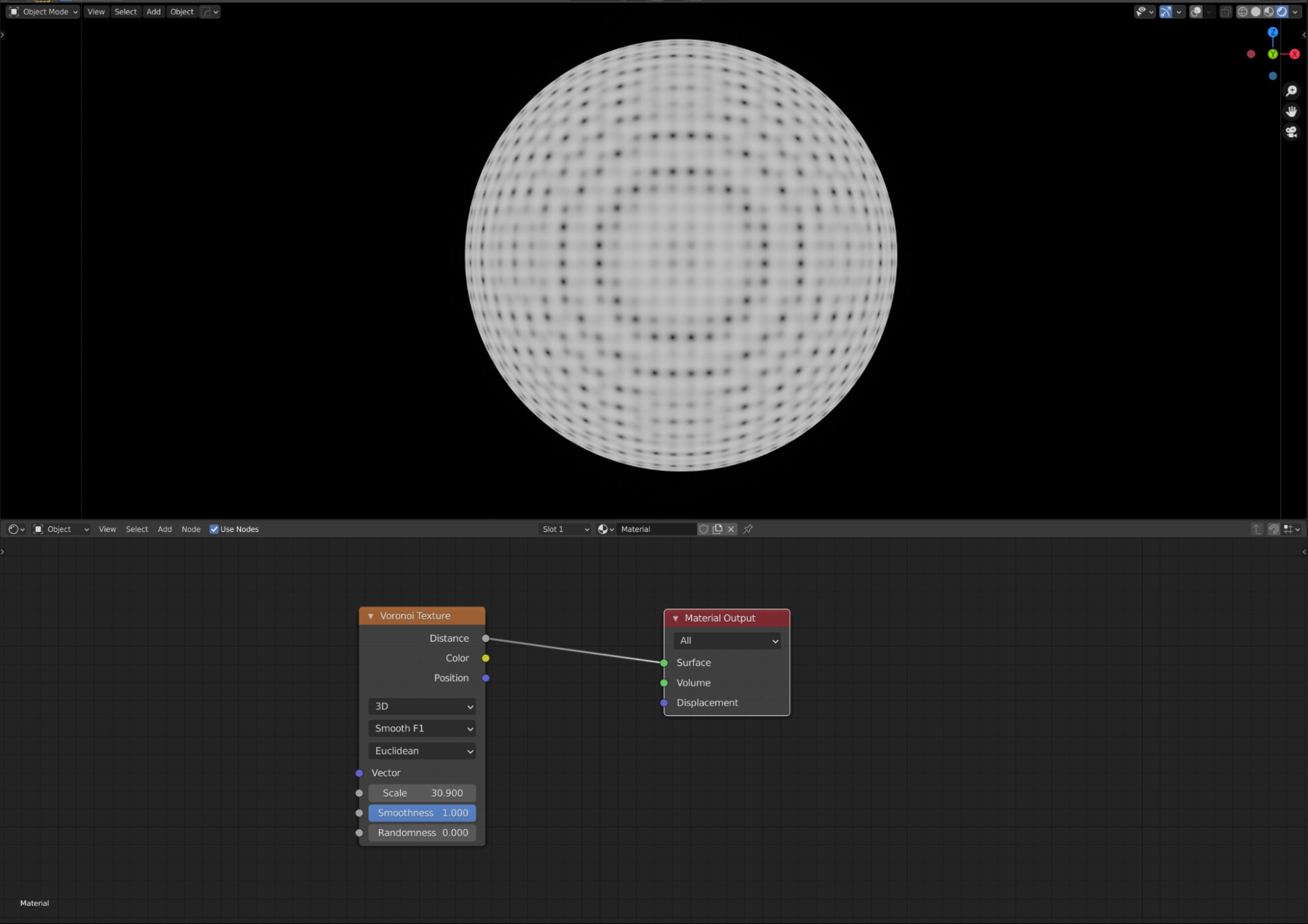Image resolution: width=1308 pixels, height=924 pixels.
Task: Open the Object menu in the viewport header
Action: pyautogui.click(x=182, y=11)
